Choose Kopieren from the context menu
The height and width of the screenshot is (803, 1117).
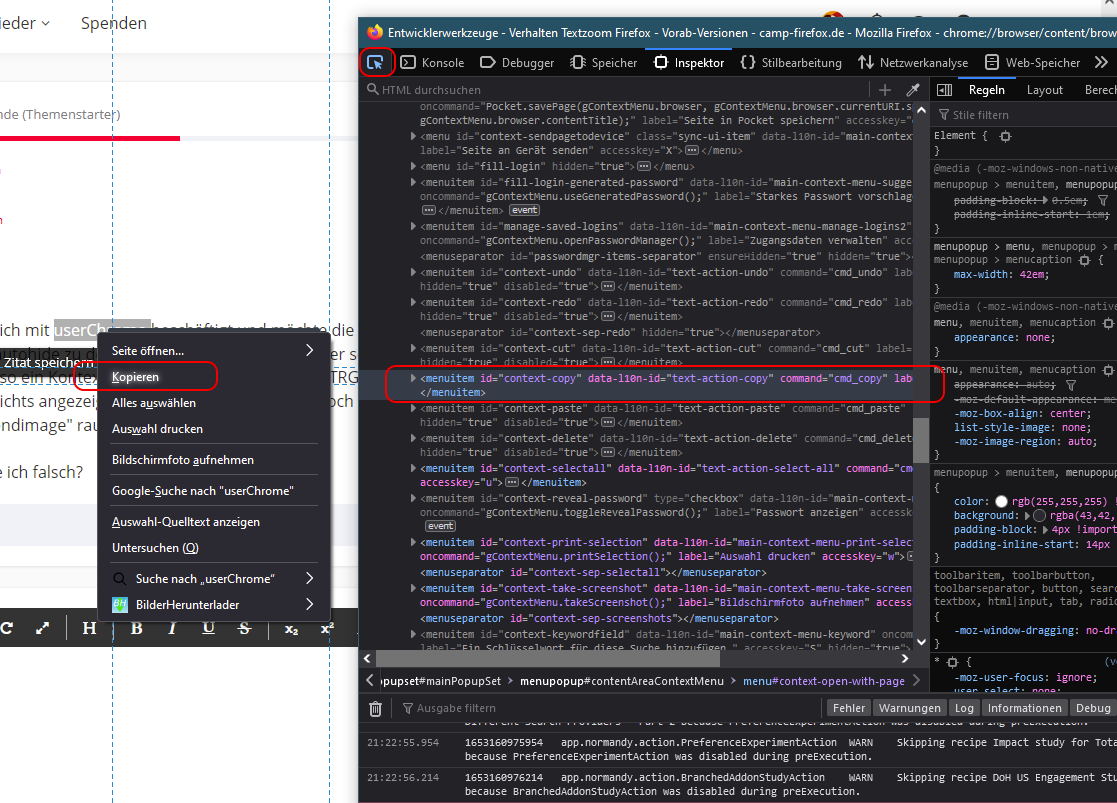click(x=135, y=377)
